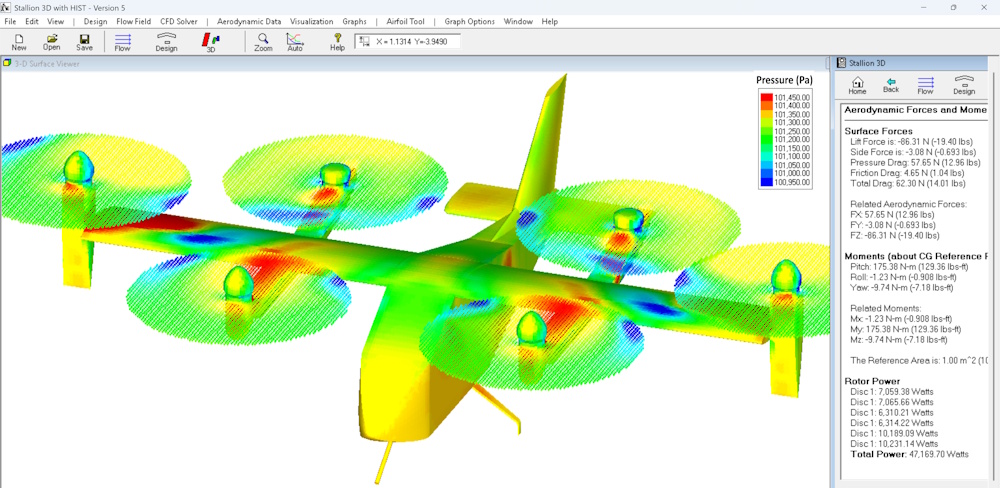The image size is (1000, 488).
Task: Click the 3-D Surface Viewer title bar
Action: 415,63
